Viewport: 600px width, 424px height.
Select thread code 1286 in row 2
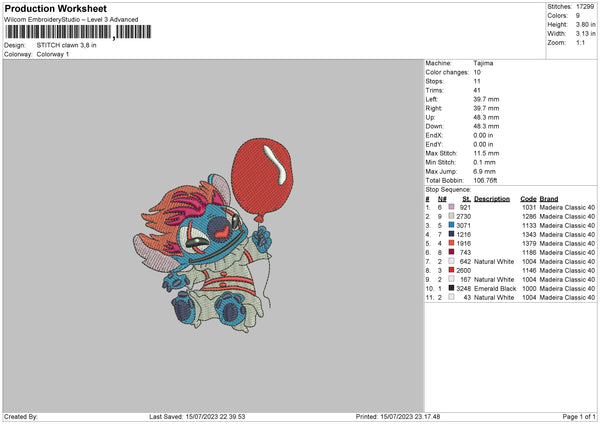(529, 216)
